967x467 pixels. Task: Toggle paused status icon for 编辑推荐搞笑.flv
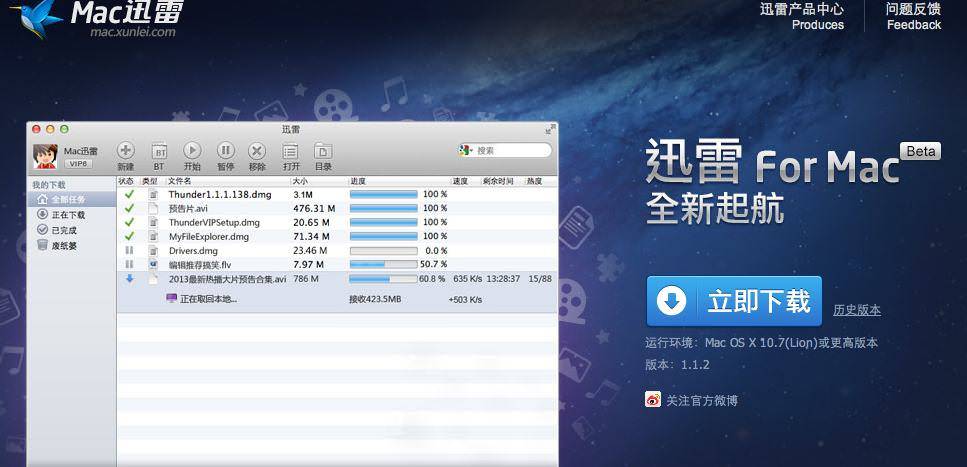pyautogui.click(x=129, y=264)
